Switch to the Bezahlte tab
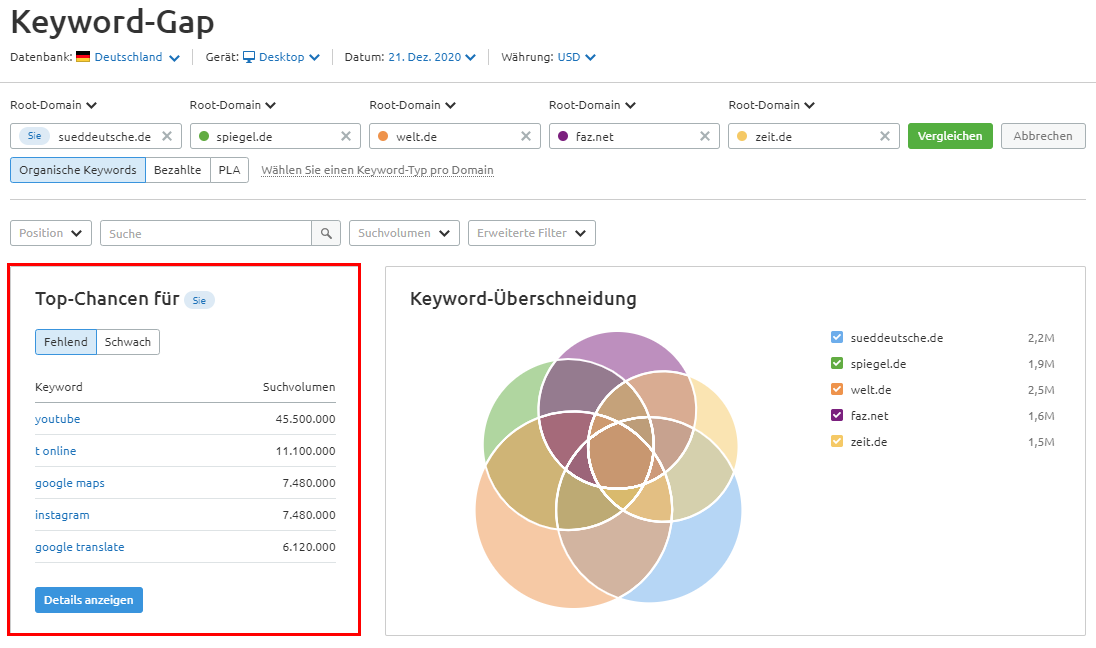The image size is (1096, 648). (178, 170)
